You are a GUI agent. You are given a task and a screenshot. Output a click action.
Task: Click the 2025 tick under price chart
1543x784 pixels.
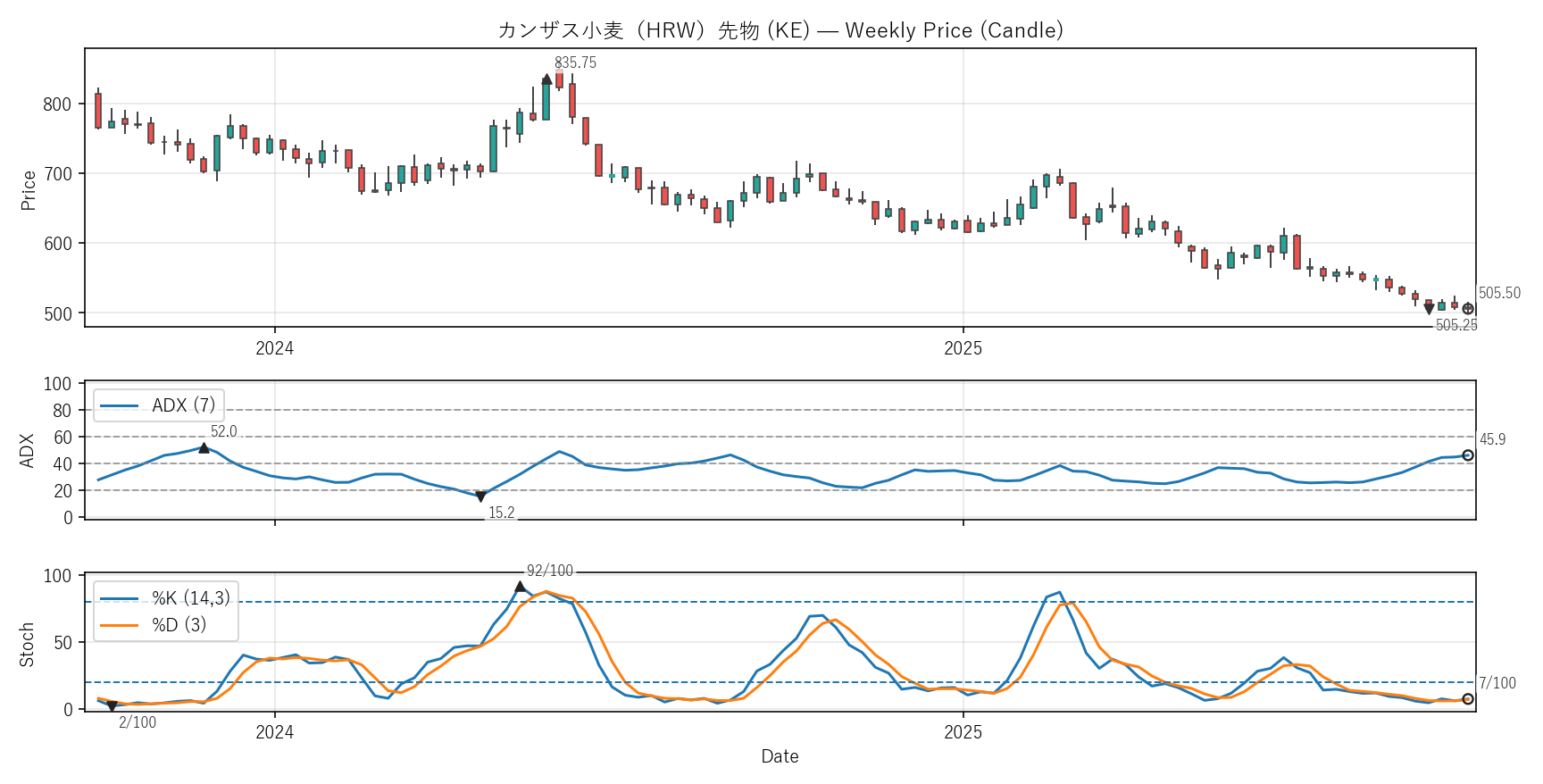pos(963,348)
